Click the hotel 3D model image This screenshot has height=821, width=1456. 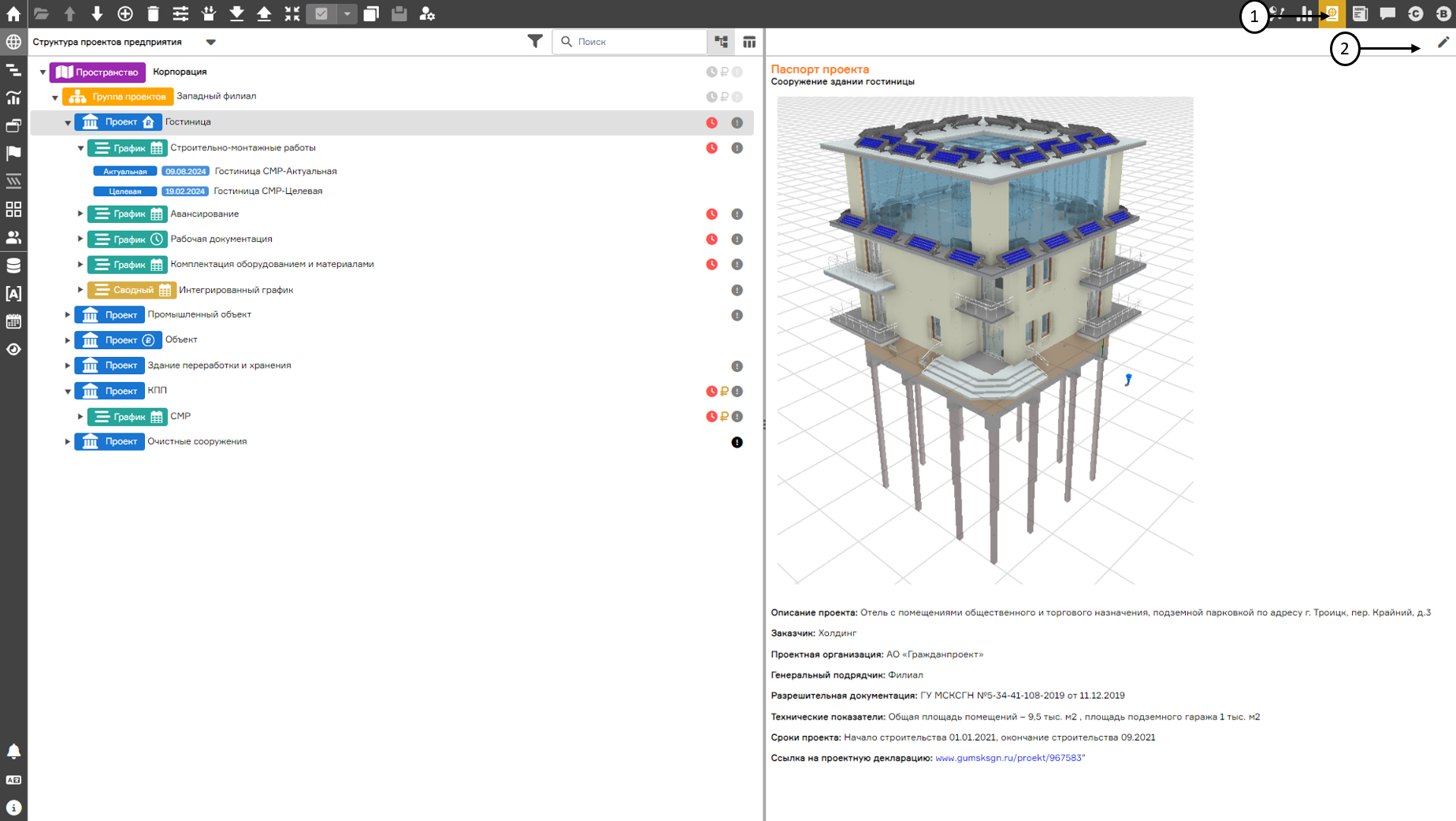(985, 340)
